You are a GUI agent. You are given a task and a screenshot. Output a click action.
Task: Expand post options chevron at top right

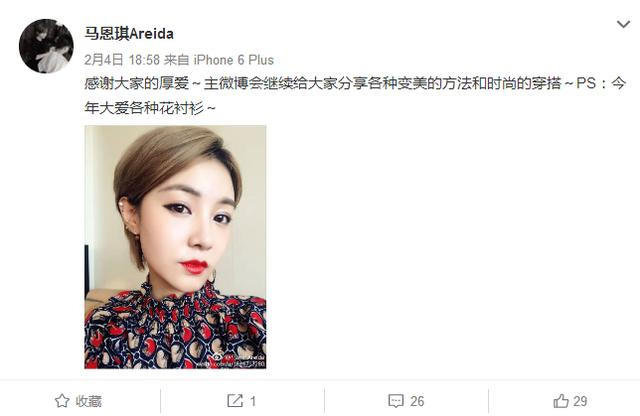tap(623, 24)
